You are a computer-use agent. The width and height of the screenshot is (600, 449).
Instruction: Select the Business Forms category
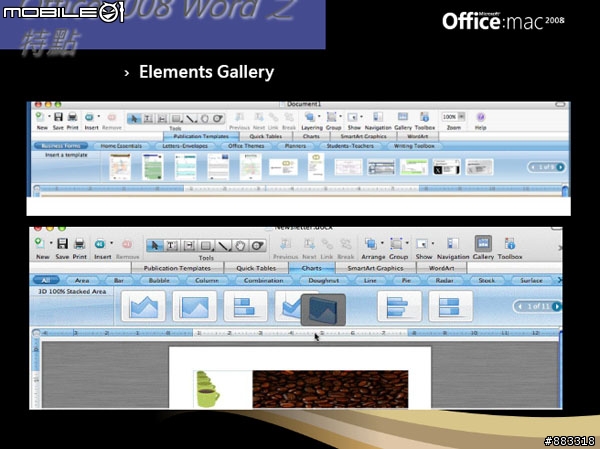click(x=60, y=146)
